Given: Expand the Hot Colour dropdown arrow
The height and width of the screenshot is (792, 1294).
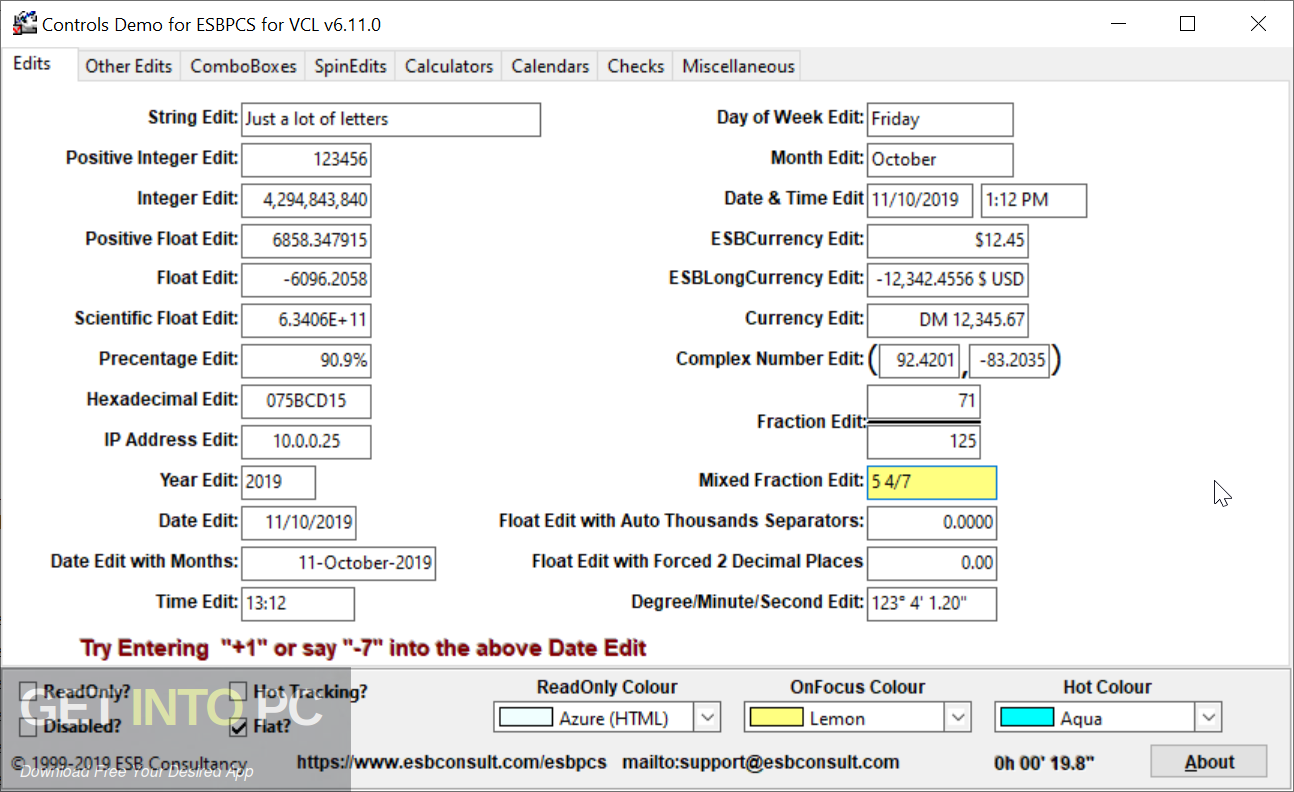Looking at the screenshot, I should 1209,717.
